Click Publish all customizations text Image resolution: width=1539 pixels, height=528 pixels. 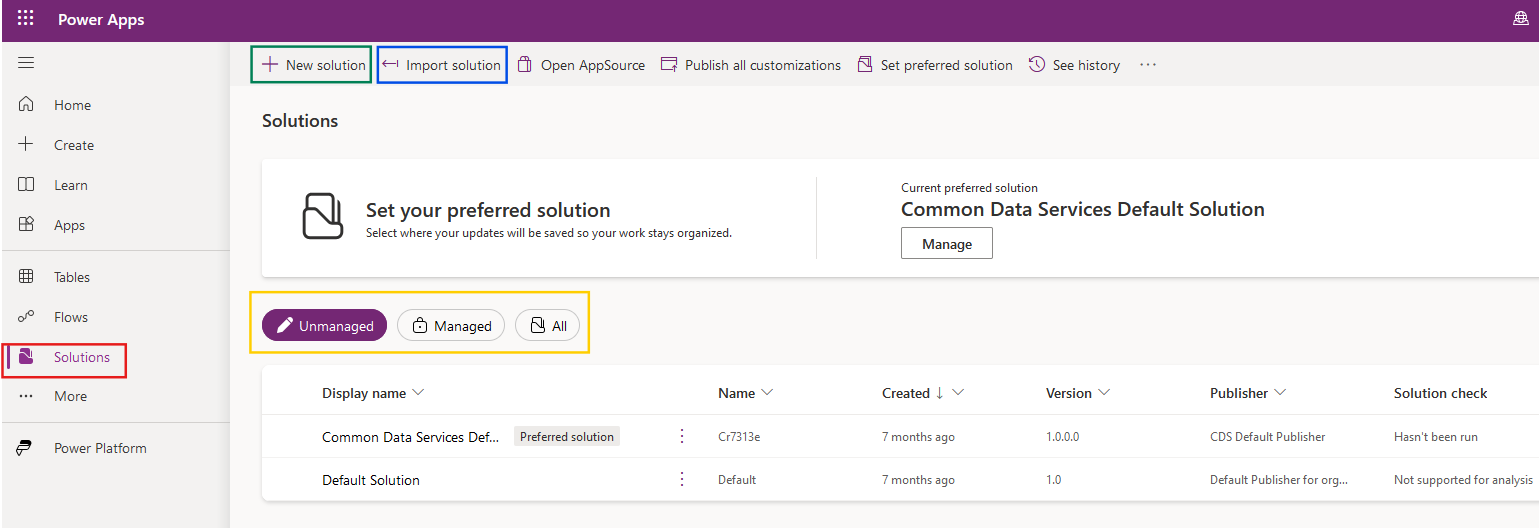coord(763,65)
